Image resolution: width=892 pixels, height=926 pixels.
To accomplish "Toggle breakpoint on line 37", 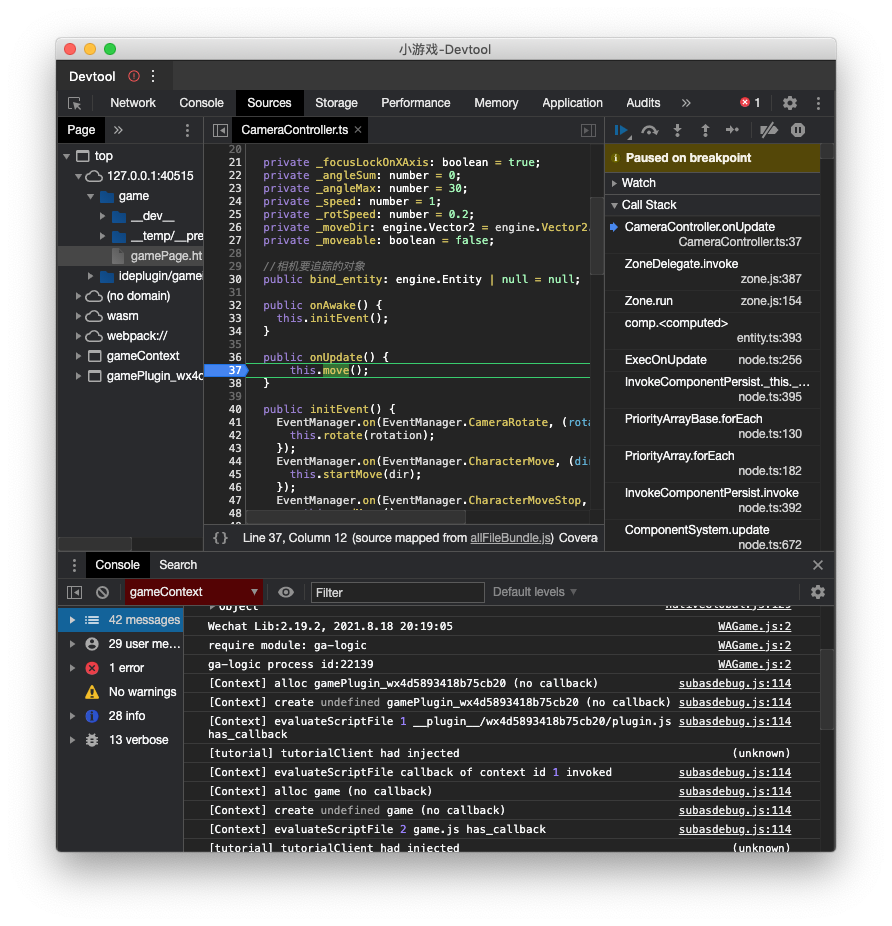I will click(x=235, y=371).
